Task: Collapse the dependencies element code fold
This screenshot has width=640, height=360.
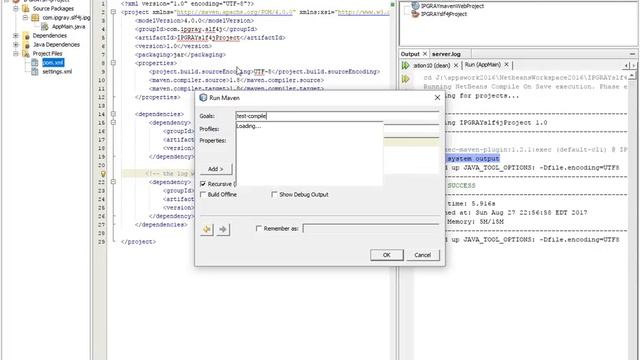Action: pos(113,114)
